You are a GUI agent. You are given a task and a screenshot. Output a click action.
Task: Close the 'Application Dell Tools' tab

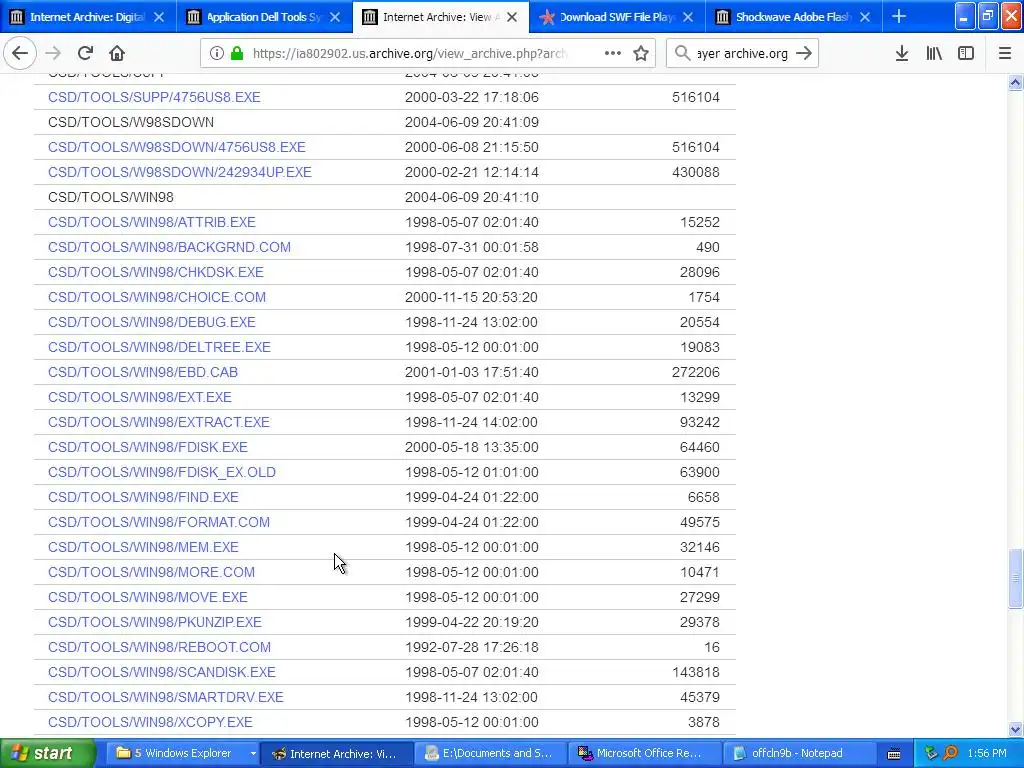(x=335, y=17)
